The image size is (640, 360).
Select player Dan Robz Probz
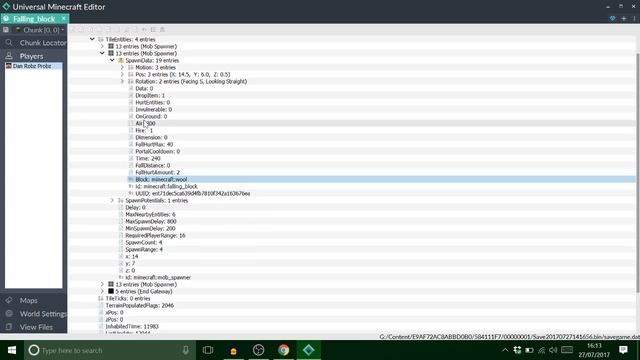33,66
